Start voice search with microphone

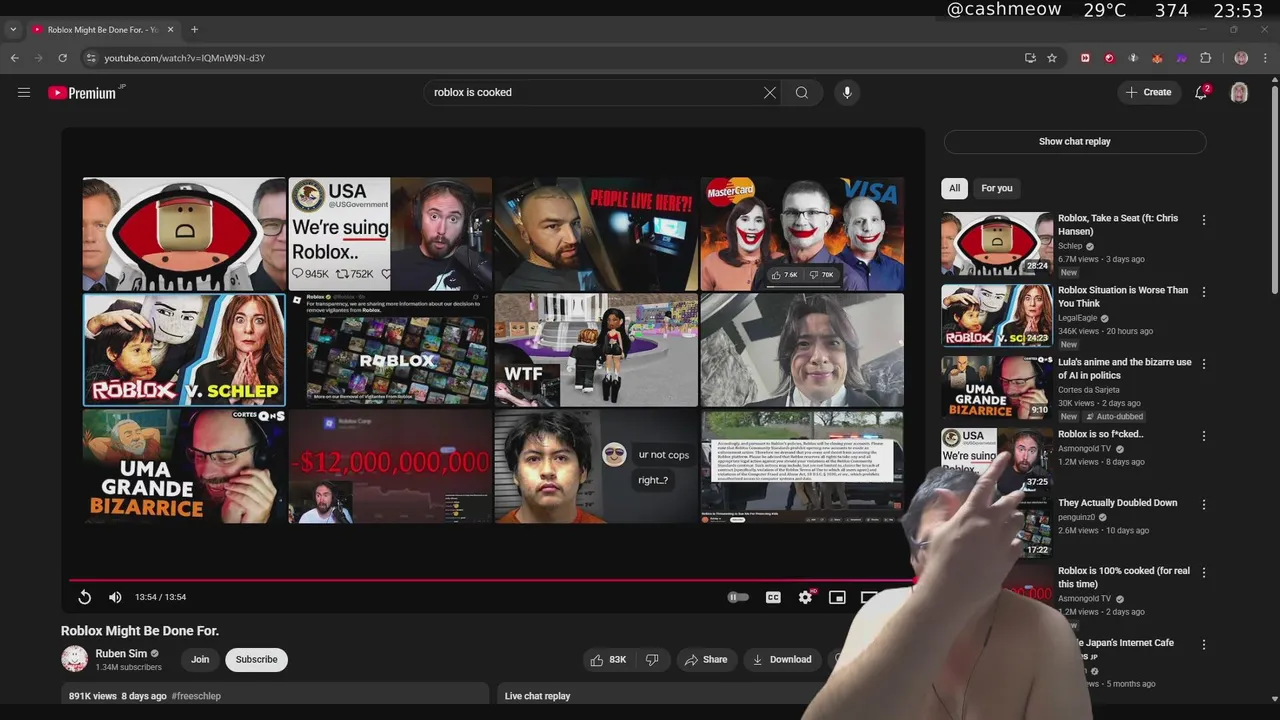pyautogui.click(x=847, y=92)
